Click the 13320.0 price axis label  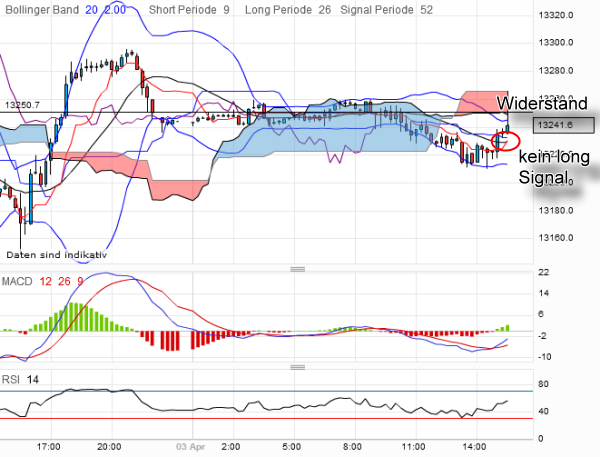pyautogui.click(x=556, y=15)
